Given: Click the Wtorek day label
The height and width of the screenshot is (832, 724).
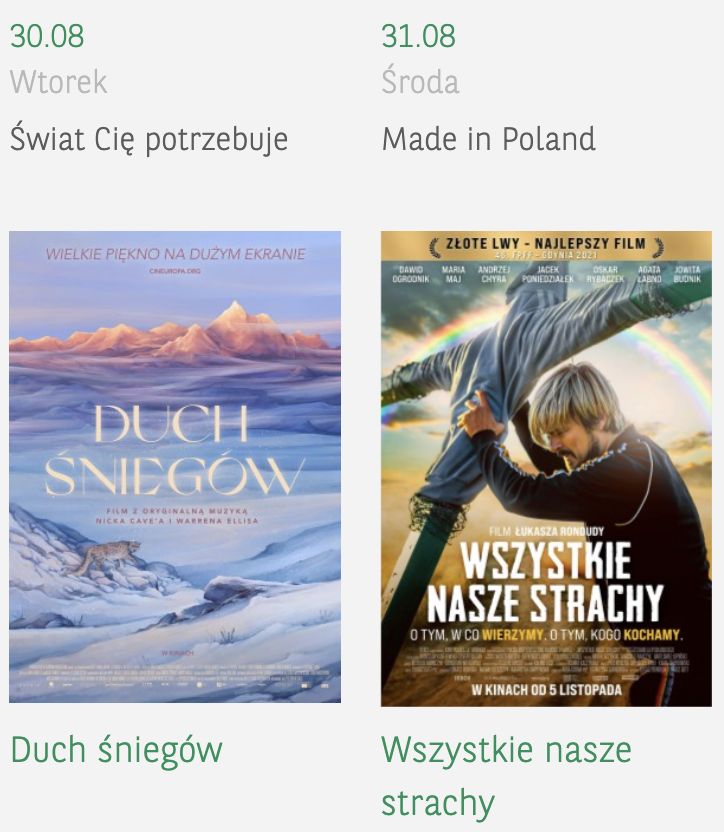Looking at the screenshot, I should tap(58, 82).
